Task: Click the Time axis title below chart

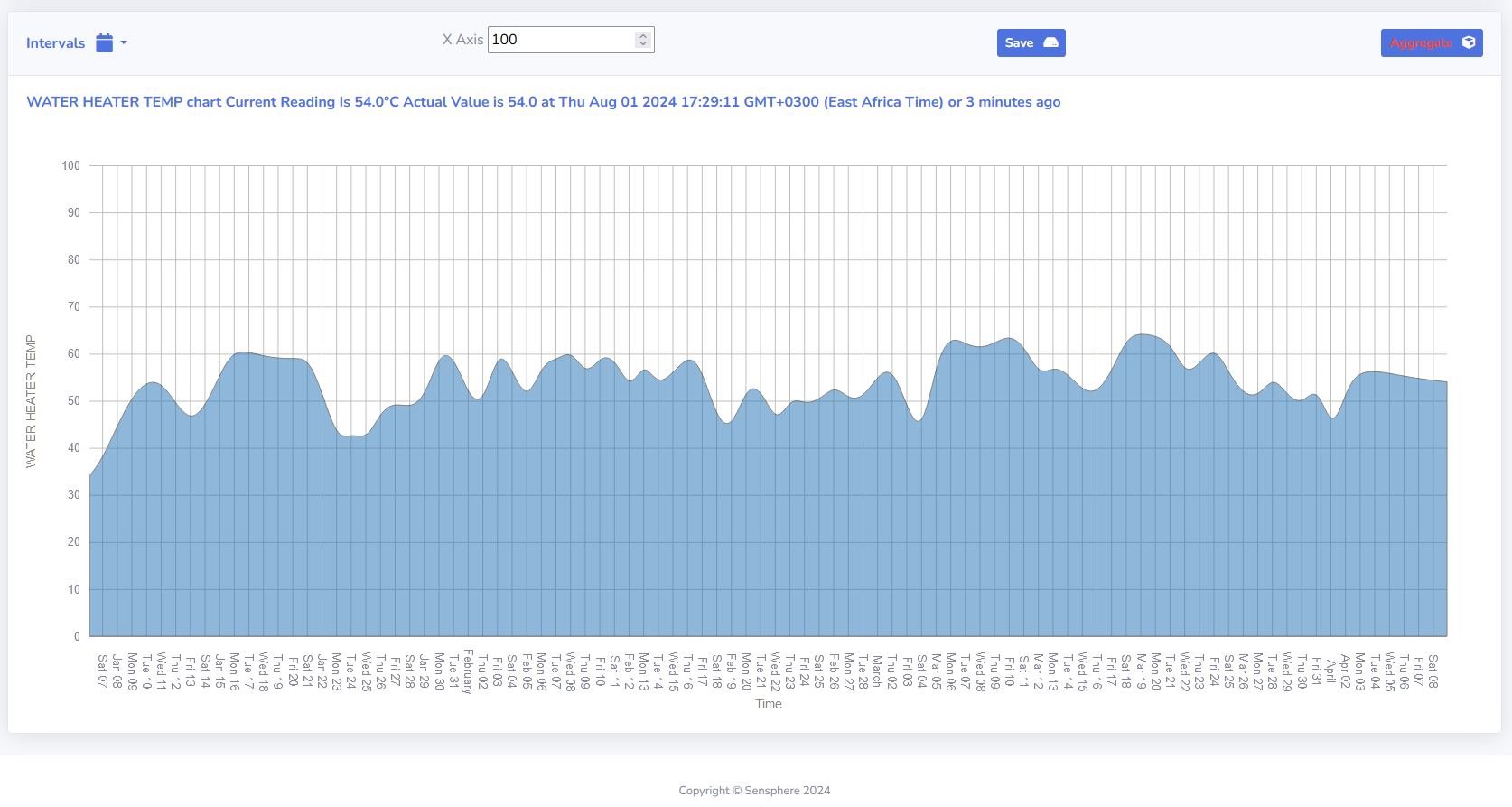Action: click(769, 704)
